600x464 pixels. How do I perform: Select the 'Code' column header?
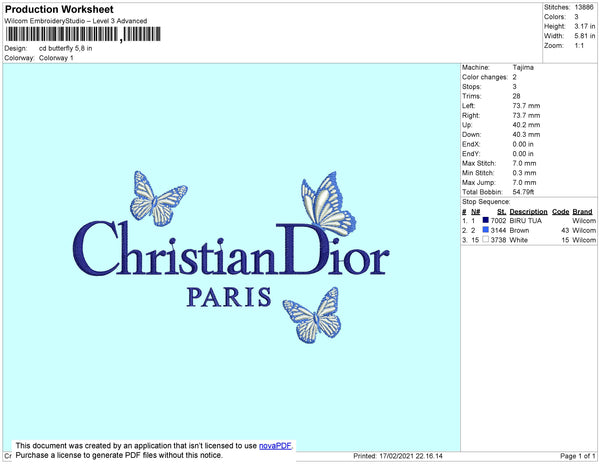pyautogui.click(x=561, y=212)
